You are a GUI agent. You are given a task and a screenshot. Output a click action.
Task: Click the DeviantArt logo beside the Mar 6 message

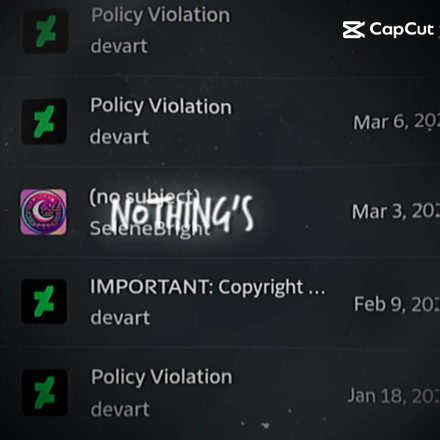click(44, 122)
